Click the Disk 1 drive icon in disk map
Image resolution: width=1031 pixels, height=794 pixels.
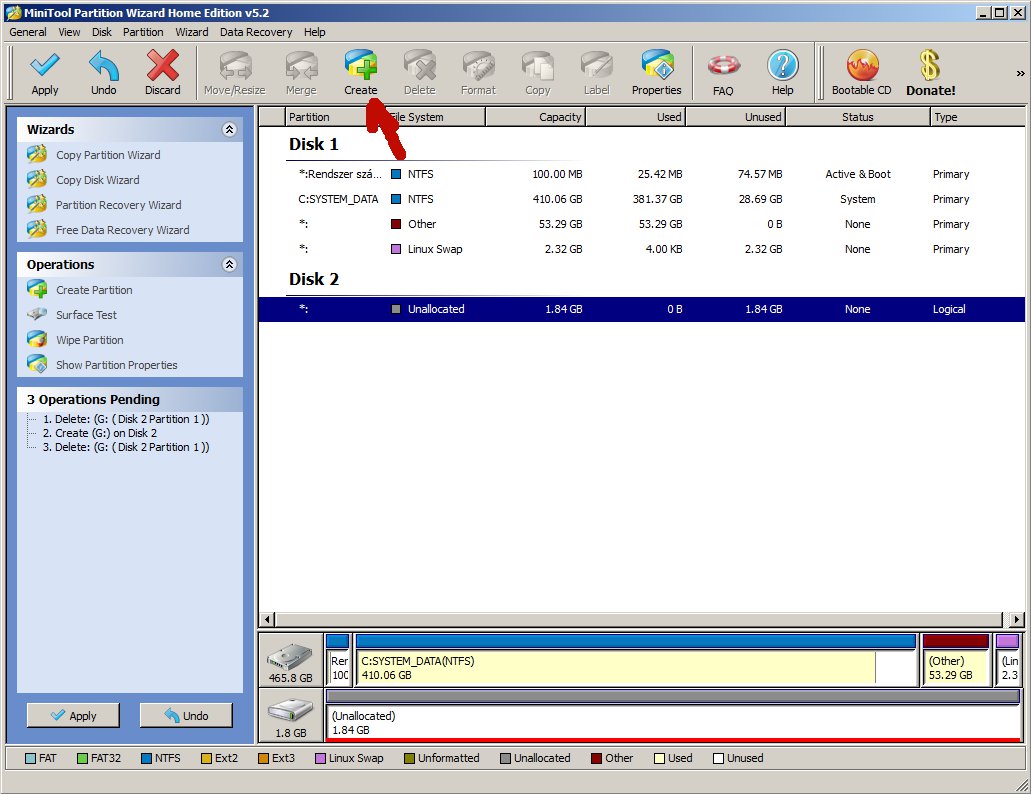click(290, 657)
